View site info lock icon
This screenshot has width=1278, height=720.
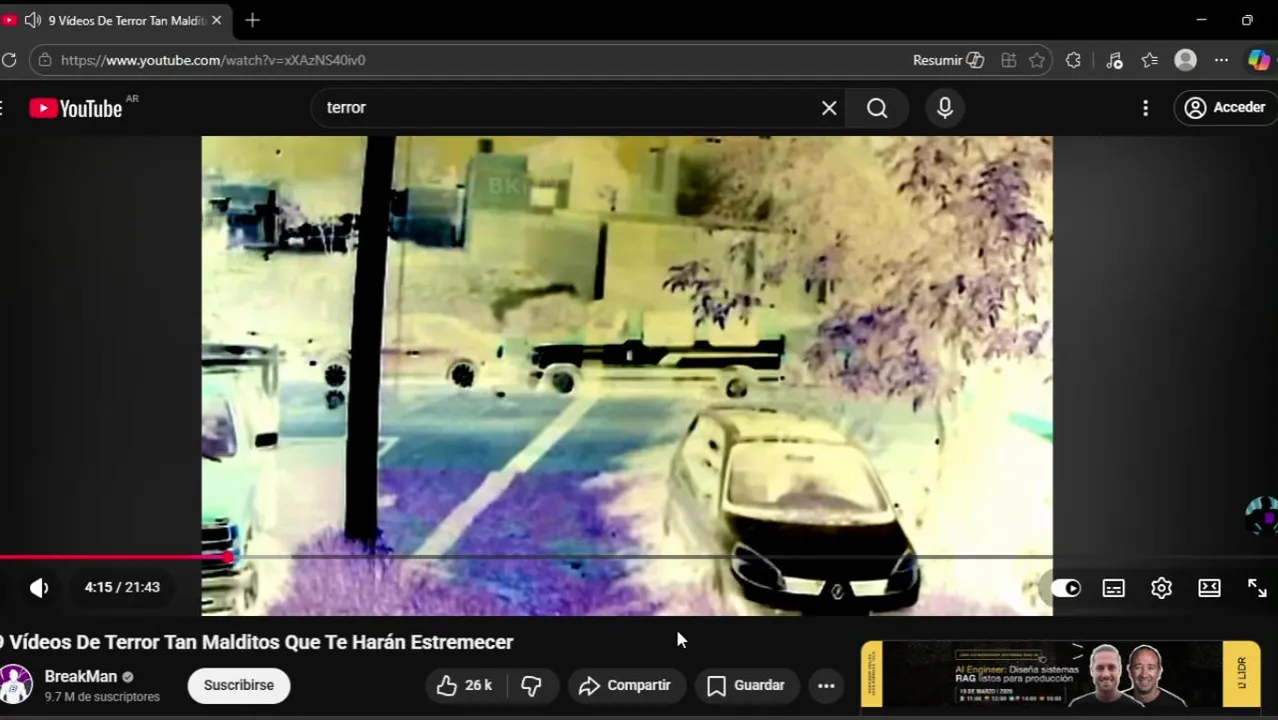point(44,60)
